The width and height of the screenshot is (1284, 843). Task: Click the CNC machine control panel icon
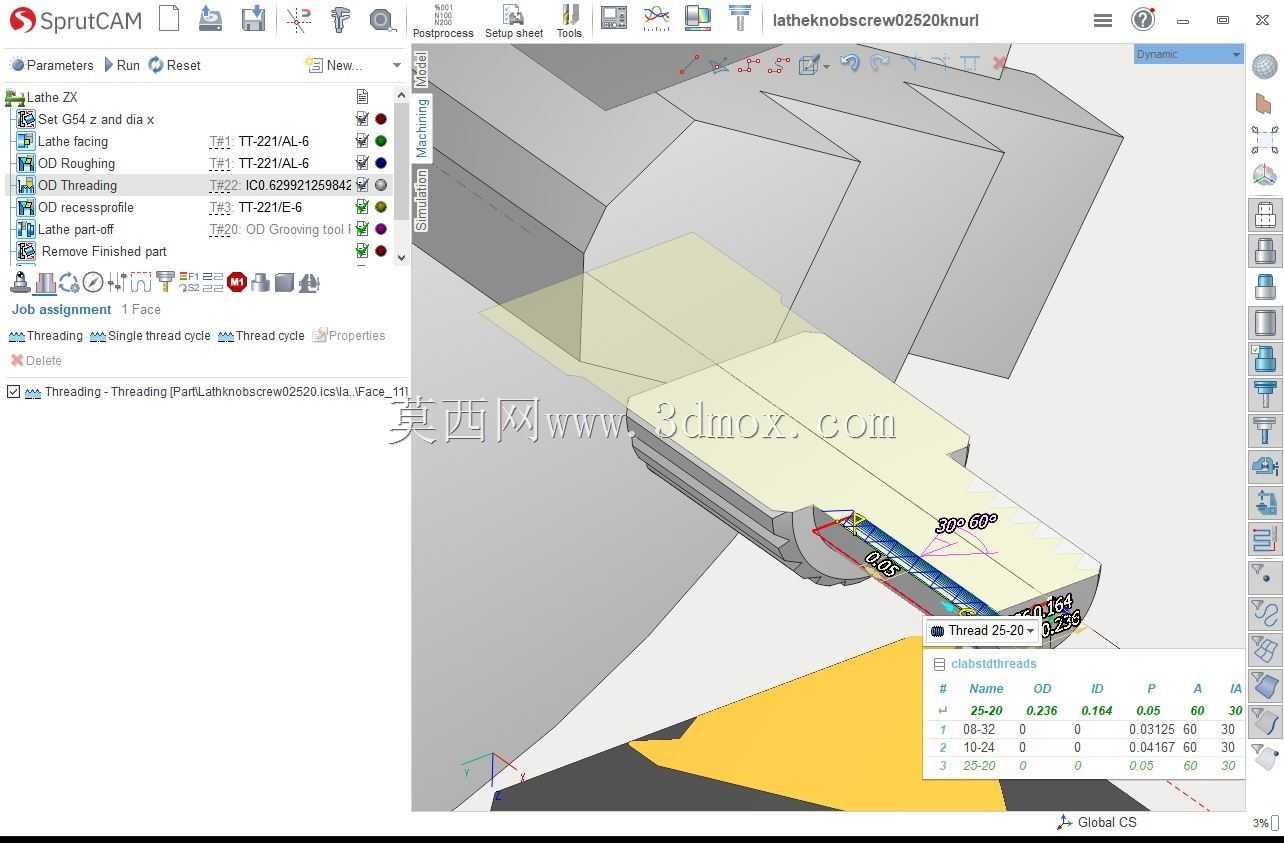click(x=614, y=17)
